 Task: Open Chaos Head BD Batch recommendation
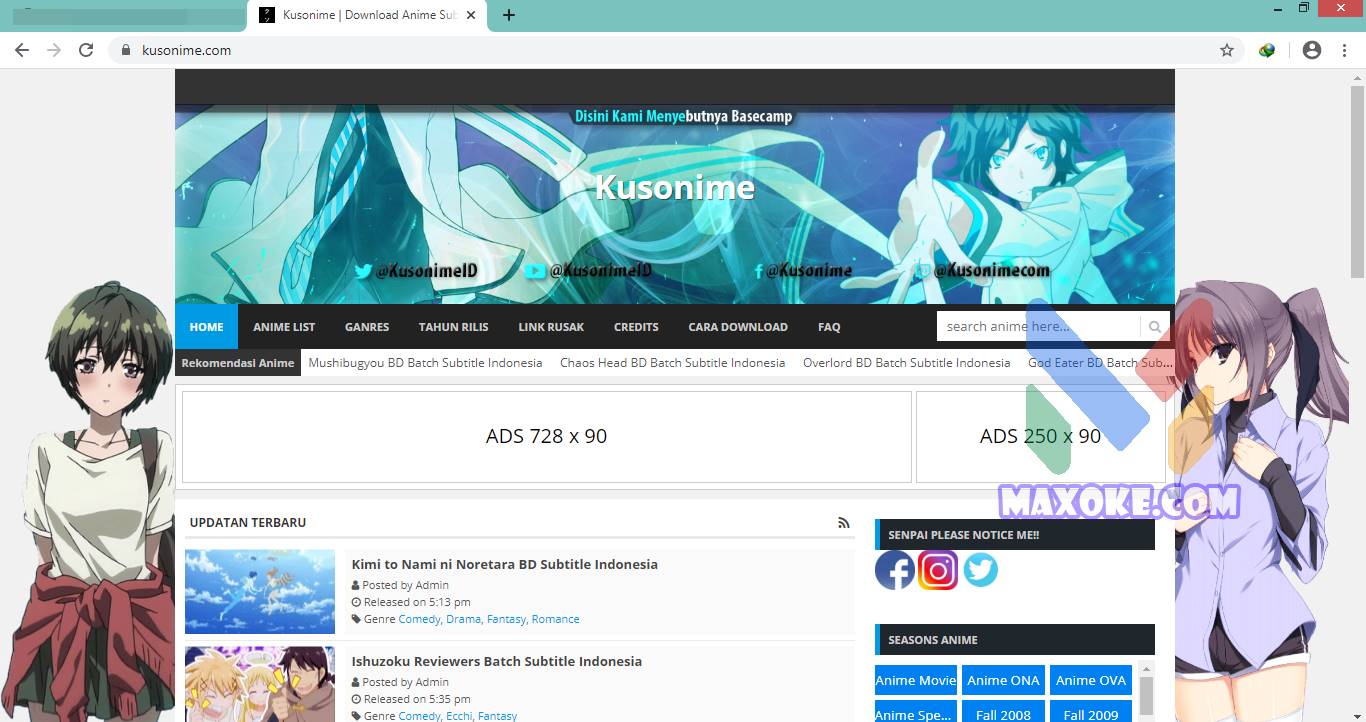click(673, 363)
